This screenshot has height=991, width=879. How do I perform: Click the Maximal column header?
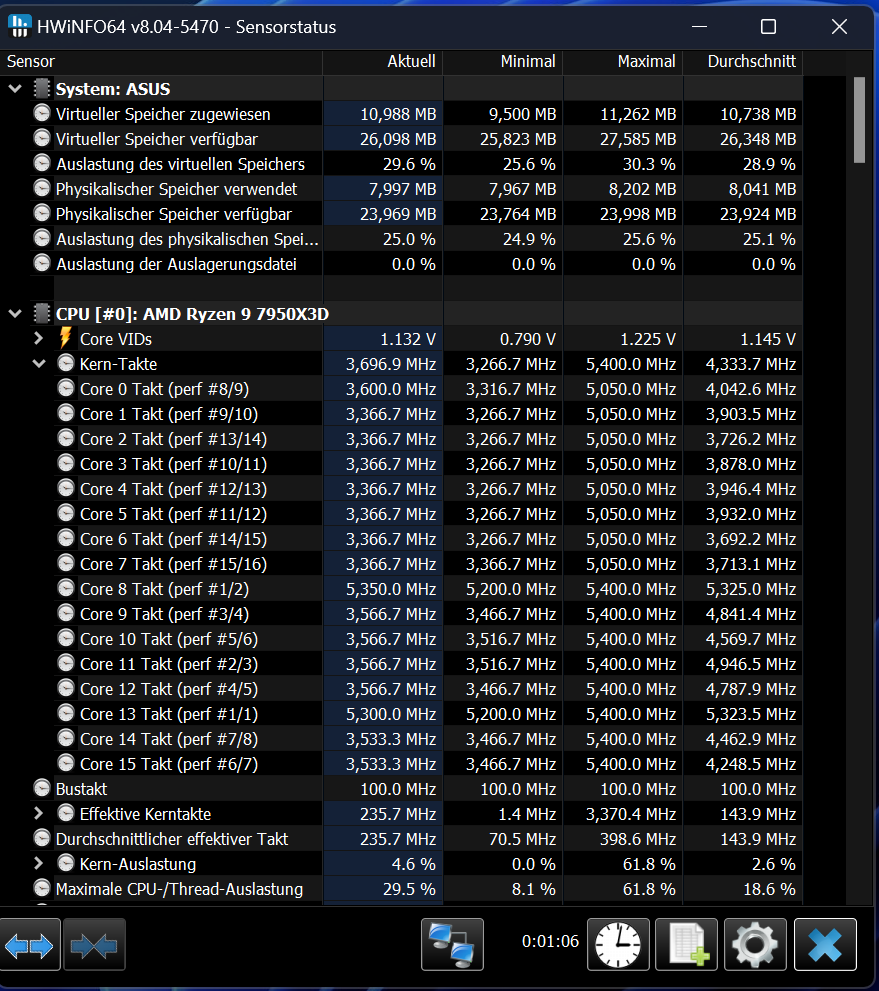(623, 61)
